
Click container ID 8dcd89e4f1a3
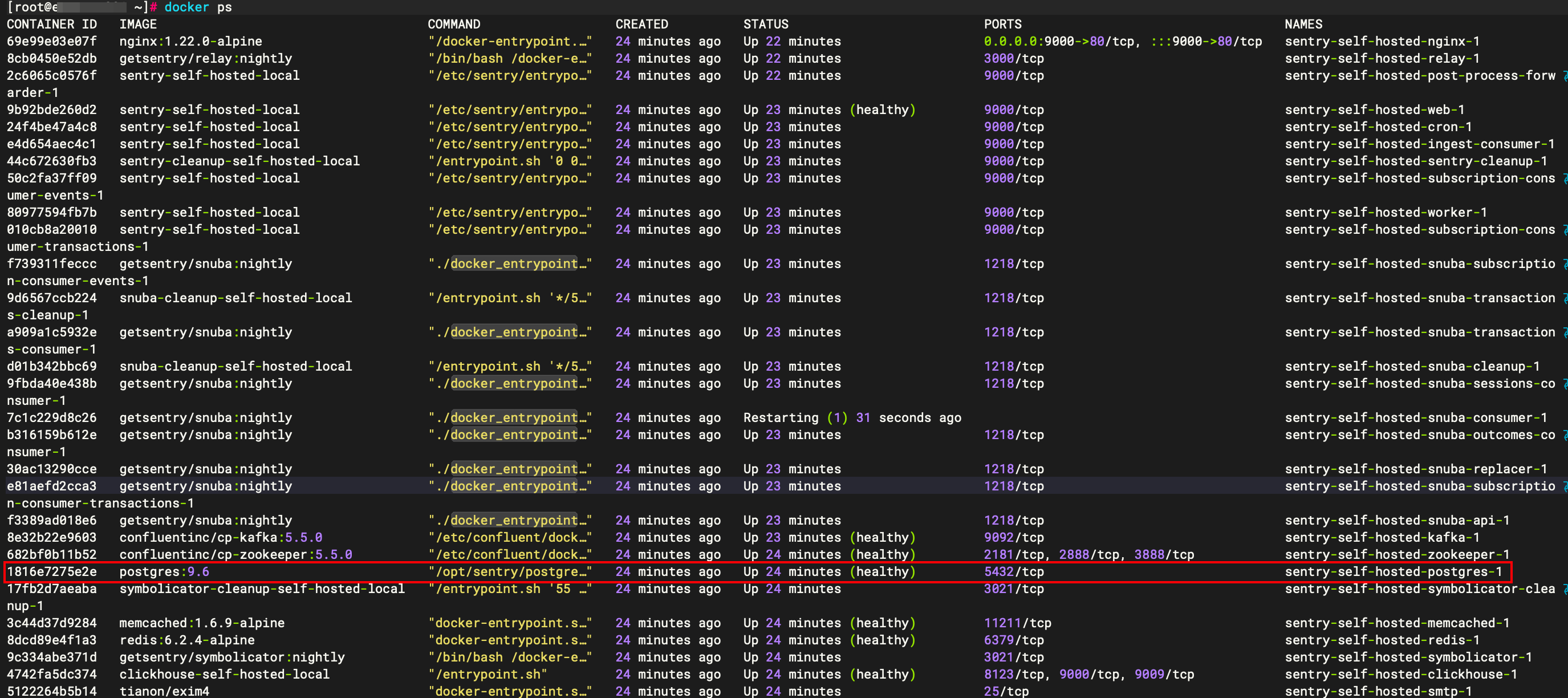[x=52, y=640]
